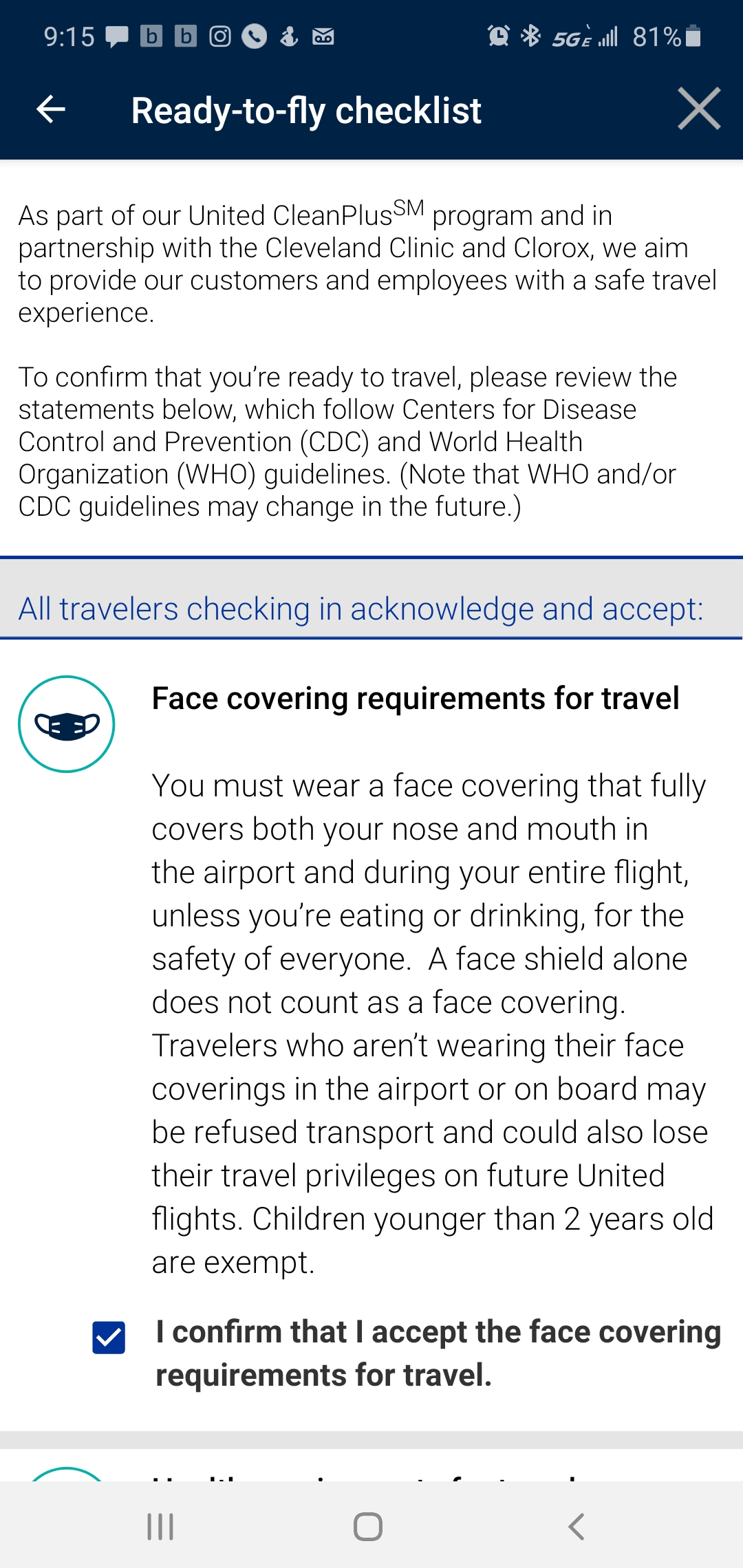
Task: Tap the Ready-to-fly checklist title
Action: click(306, 111)
